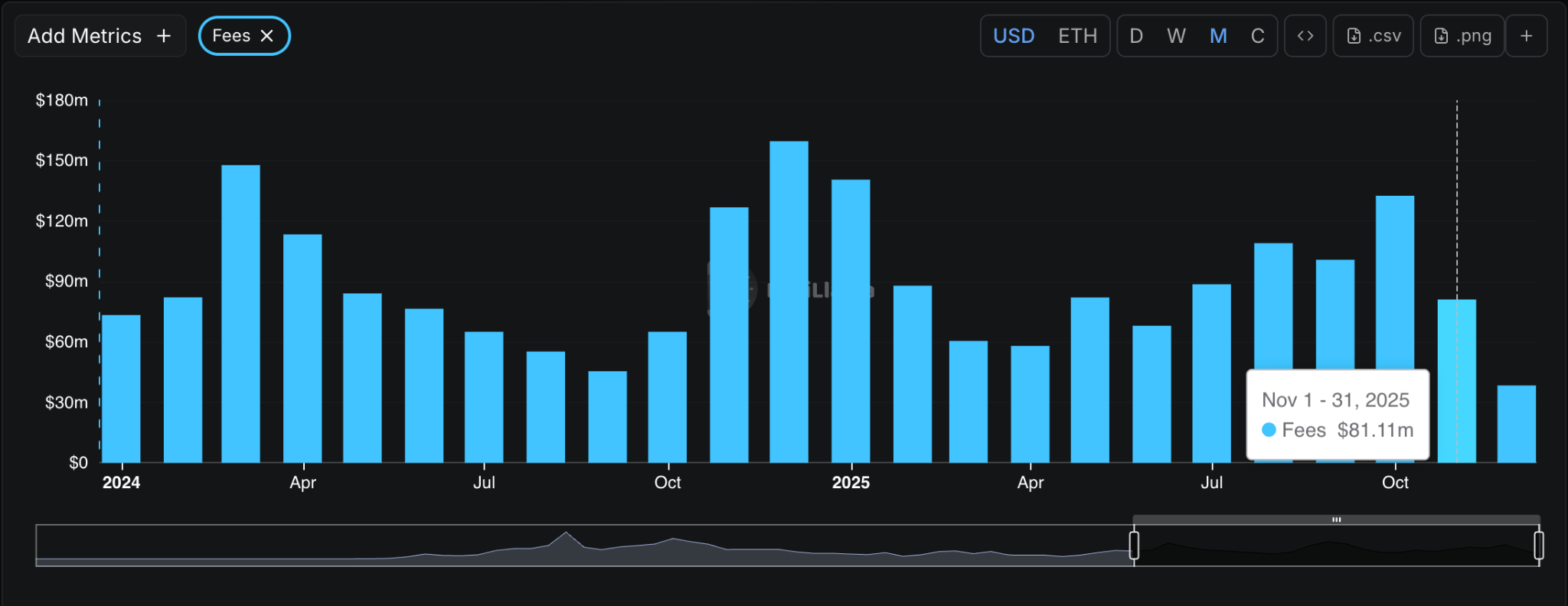This screenshot has height=606, width=1568.
Task: Select monthly (M) interval
Action: (x=1218, y=36)
